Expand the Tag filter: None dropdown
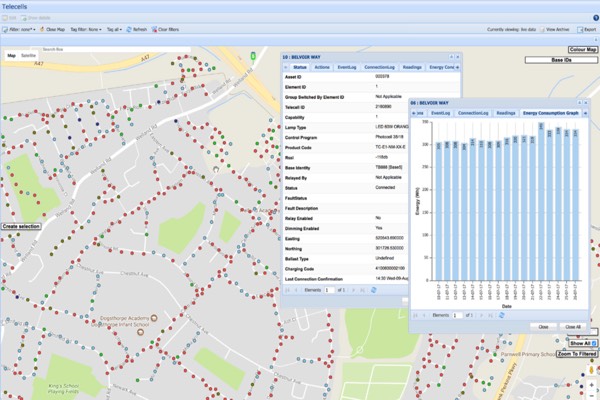The image size is (600, 400). (x=86, y=29)
